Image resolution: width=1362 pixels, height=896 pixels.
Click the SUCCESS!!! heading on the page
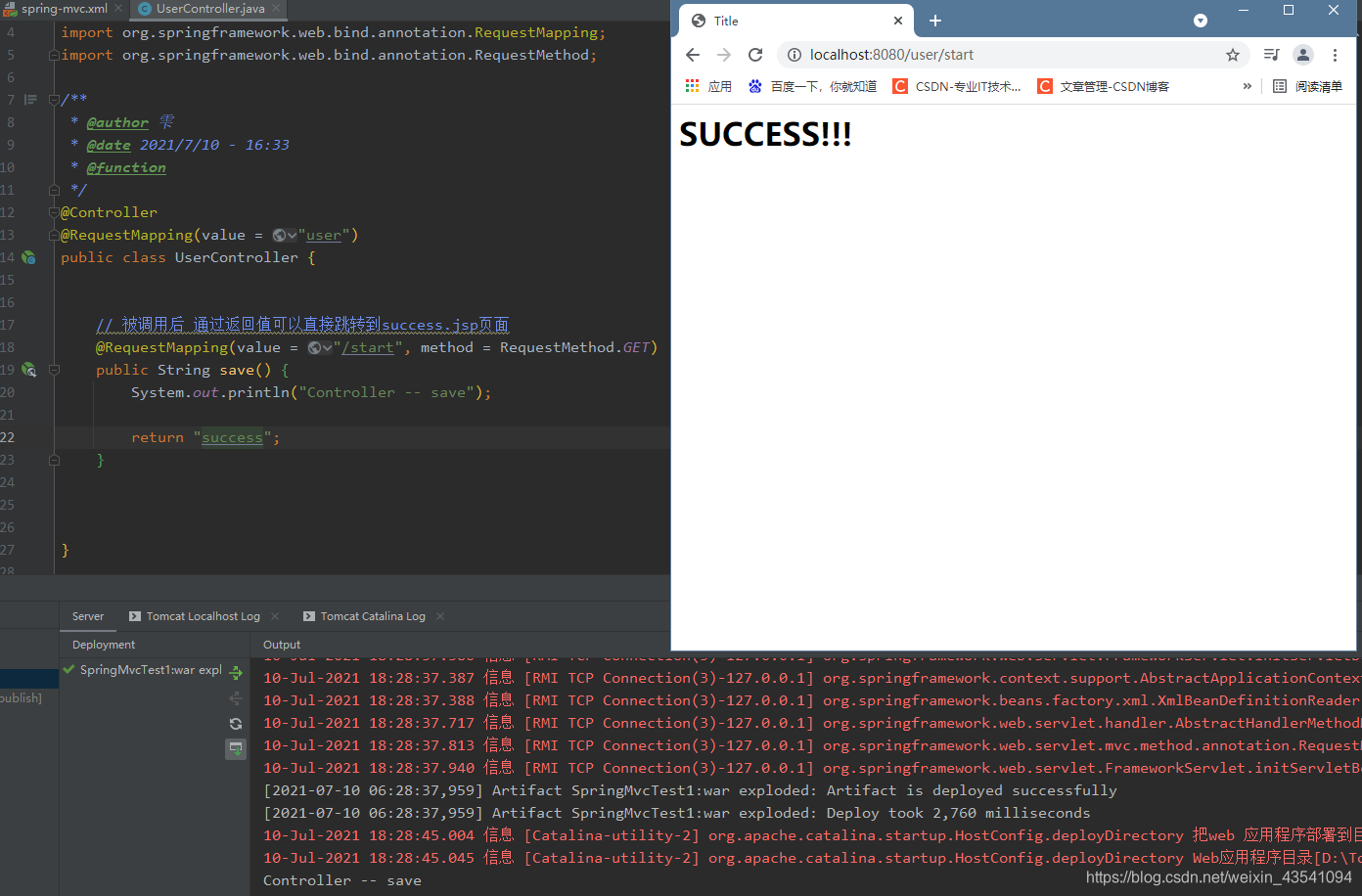click(x=765, y=134)
